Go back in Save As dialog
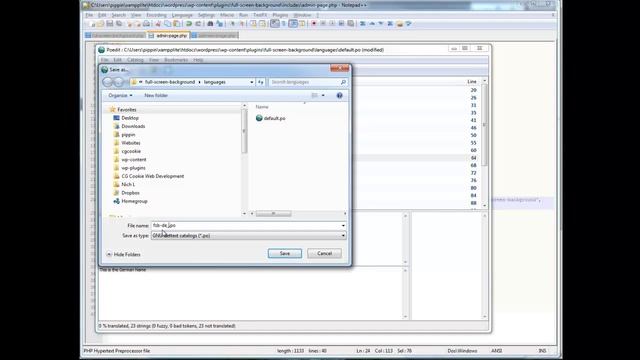640x360 pixels. (x=108, y=82)
